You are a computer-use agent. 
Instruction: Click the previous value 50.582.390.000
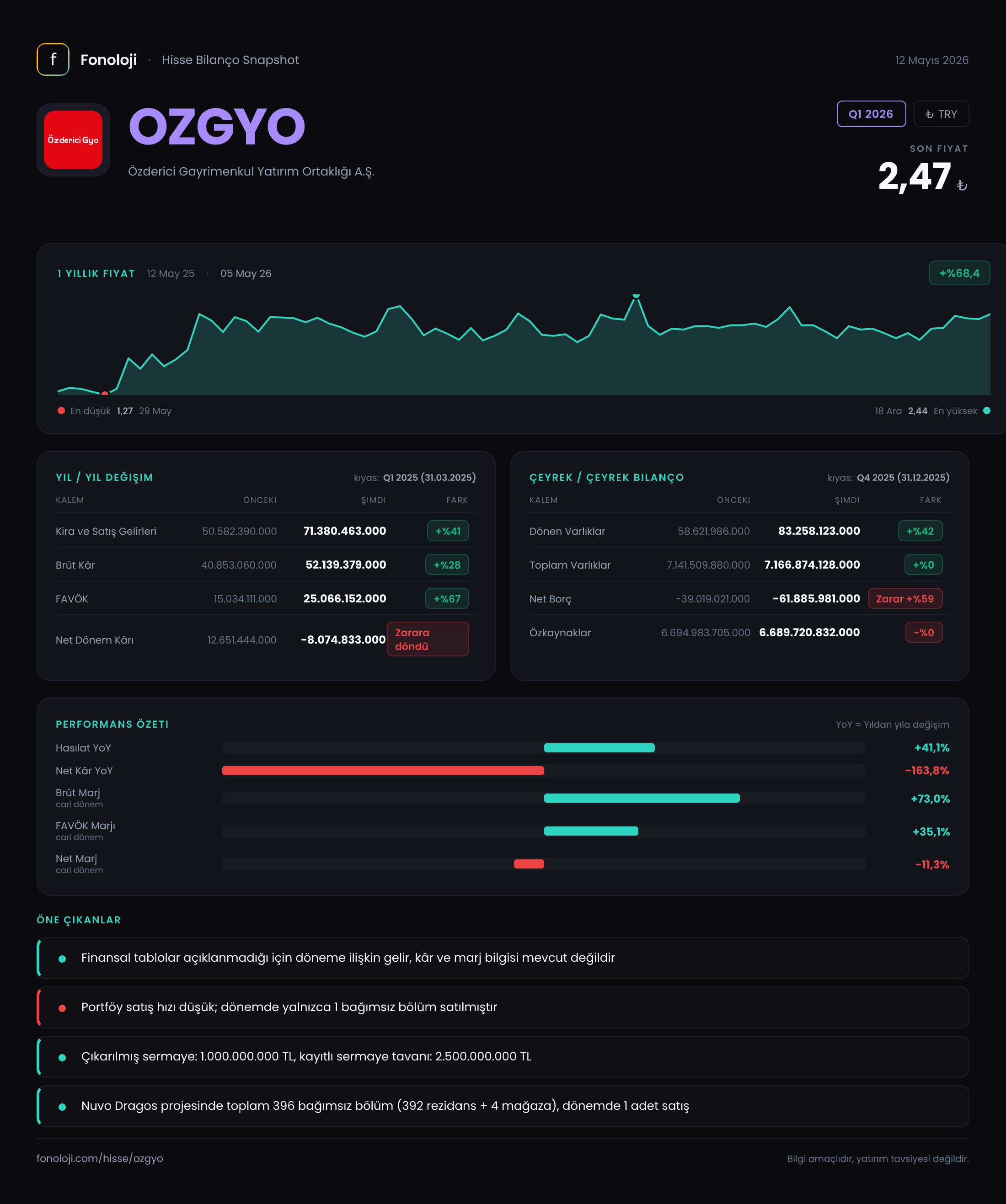coord(239,531)
